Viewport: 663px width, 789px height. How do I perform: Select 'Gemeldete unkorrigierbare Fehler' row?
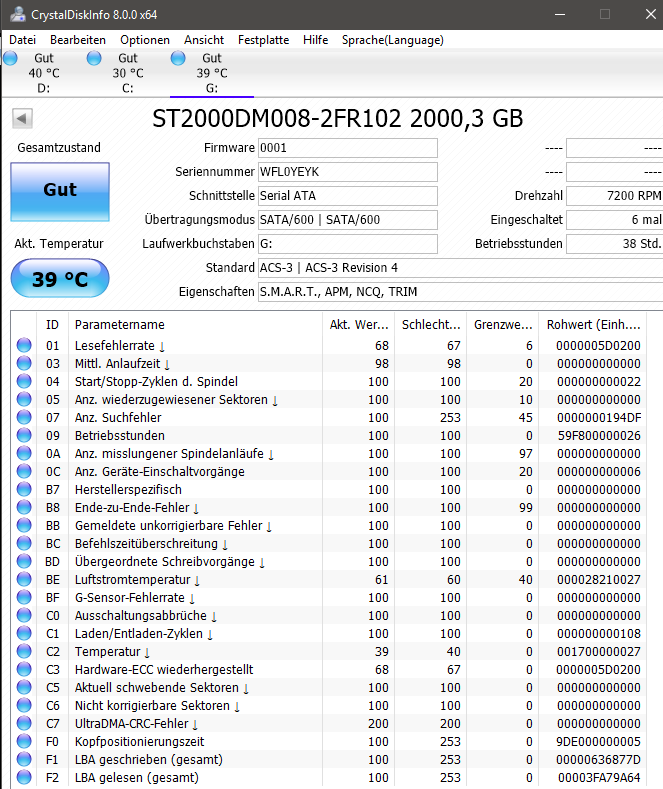click(329, 525)
